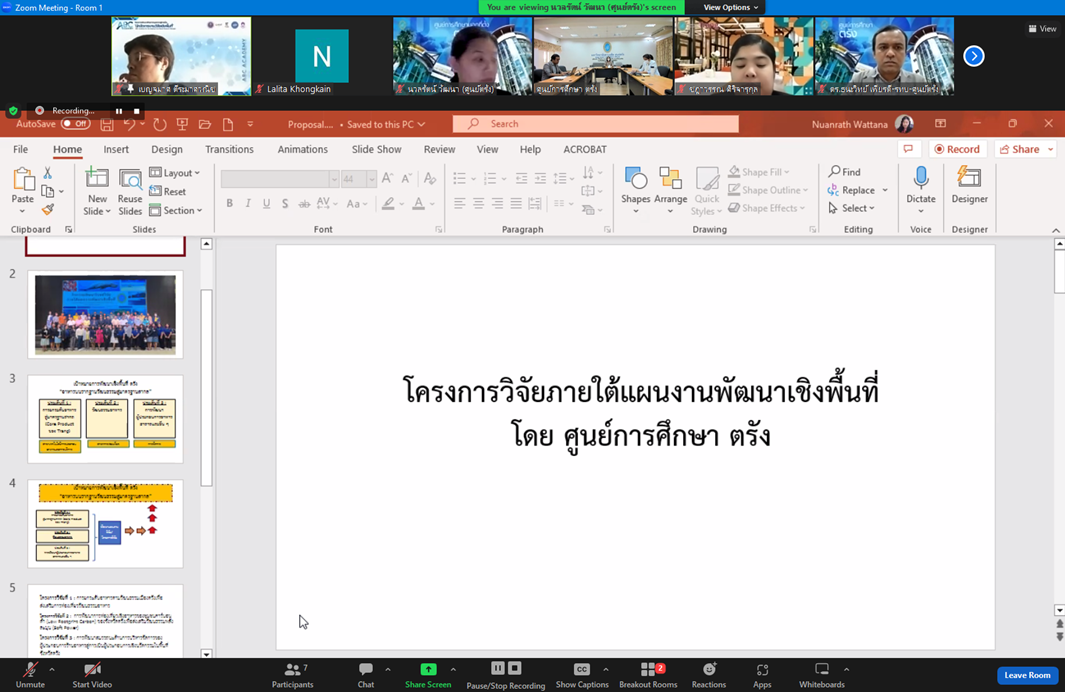The image size is (1065, 692).
Task: Open the Reactions menu icon
Action: pyautogui.click(x=709, y=670)
